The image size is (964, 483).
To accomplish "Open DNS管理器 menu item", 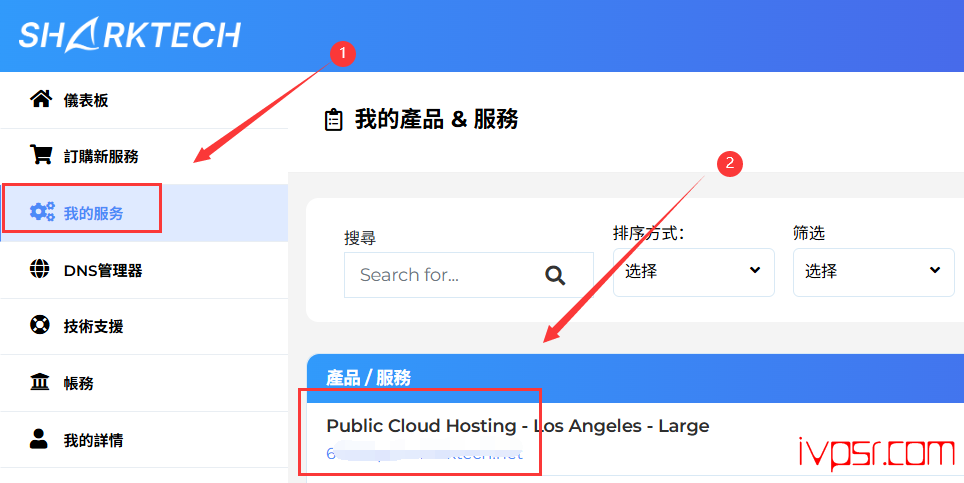I will tap(144, 270).
